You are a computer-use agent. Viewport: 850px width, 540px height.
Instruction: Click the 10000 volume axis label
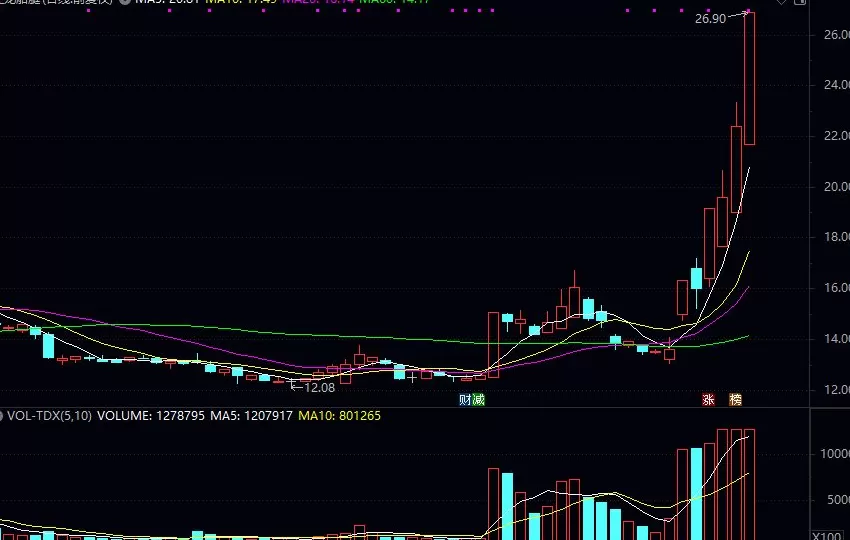tap(833, 454)
